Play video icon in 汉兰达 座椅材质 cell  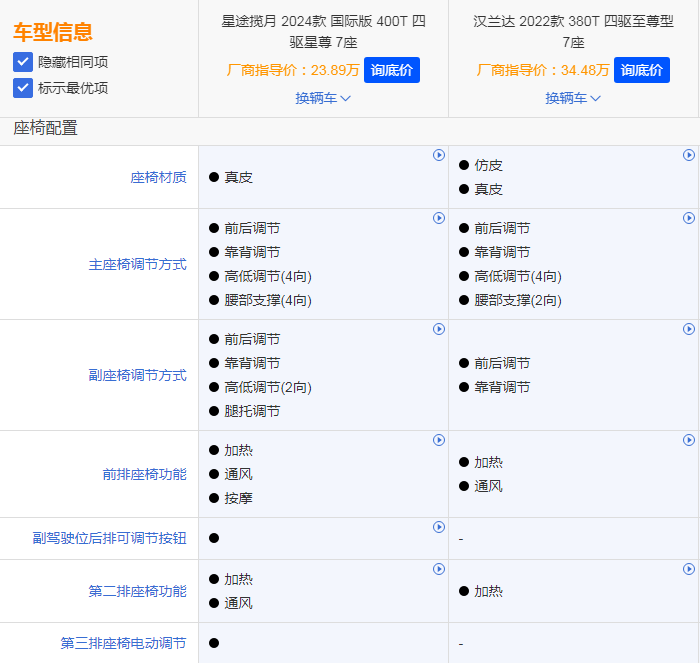(x=689, y=155)
